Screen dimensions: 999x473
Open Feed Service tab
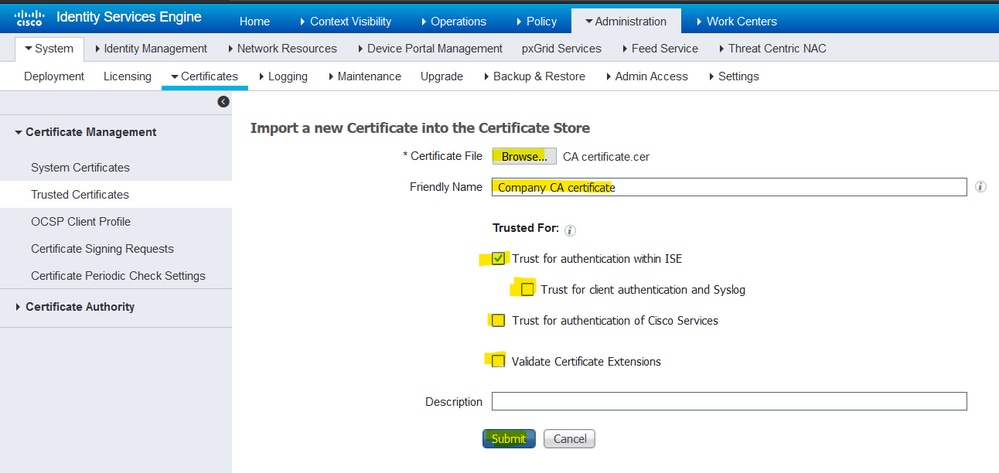[x=659, y=48]
